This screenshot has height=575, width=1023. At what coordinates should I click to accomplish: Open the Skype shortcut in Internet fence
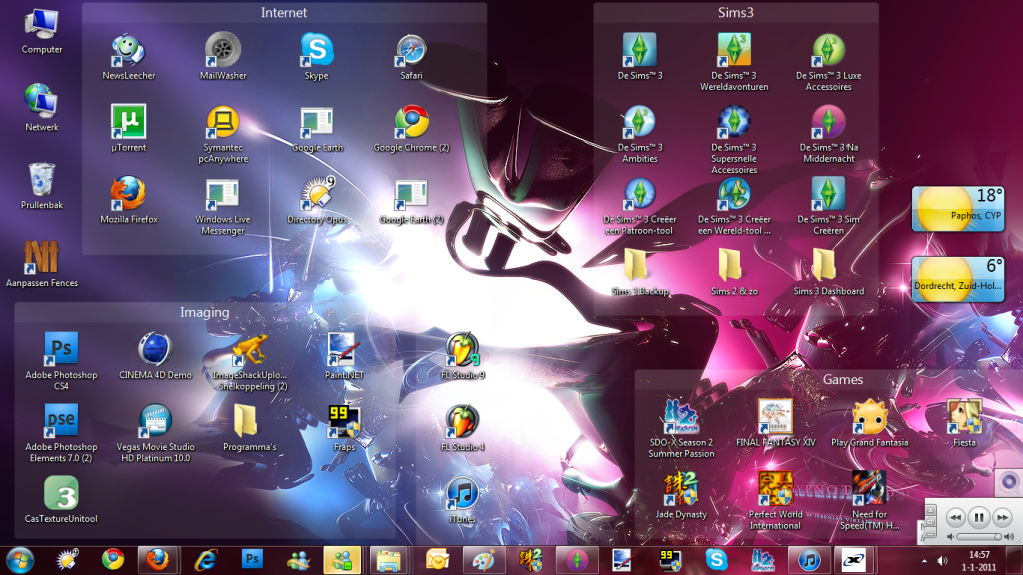click(317, 57)
